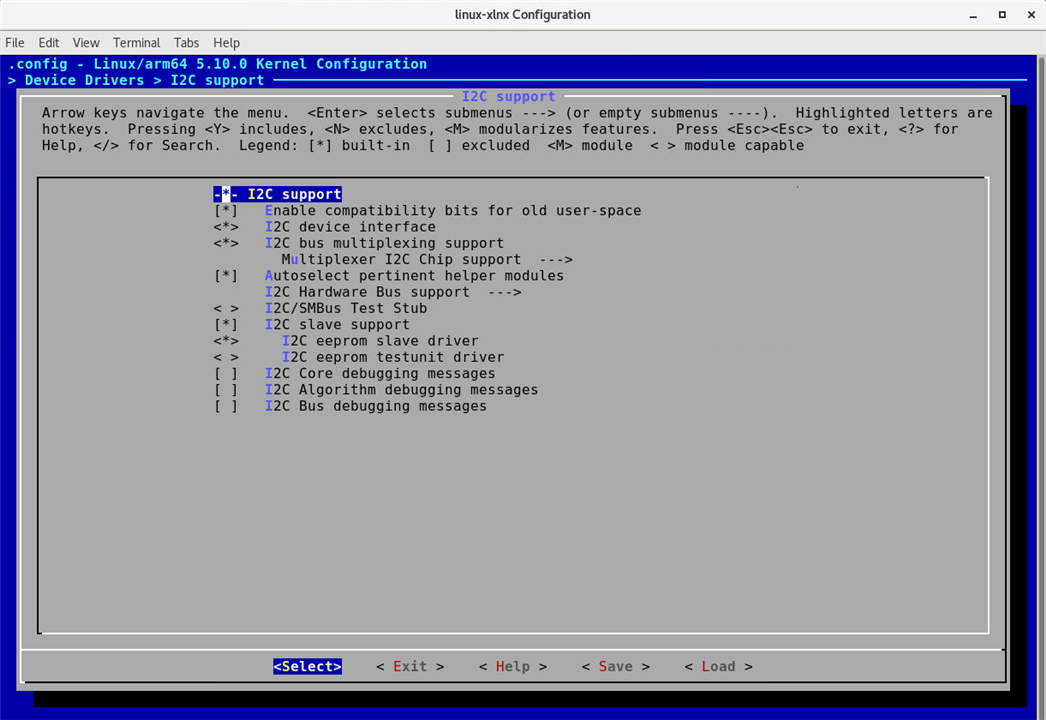Maximize the linux-xlnx Configuration window
The image size is (1046, 720).
pyautogui.click(x=1002, y=15)
